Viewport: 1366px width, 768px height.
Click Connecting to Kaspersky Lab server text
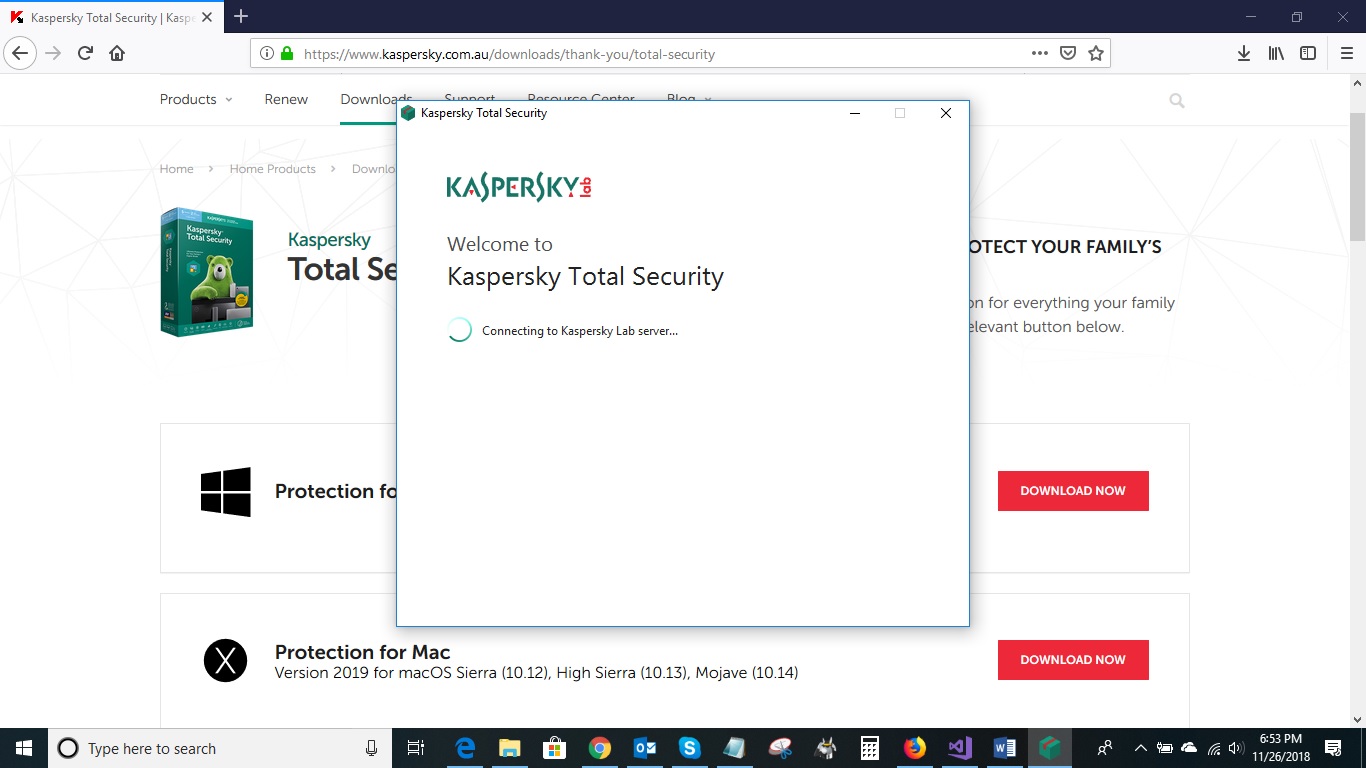pyautogui.click(x=580, y=331)
